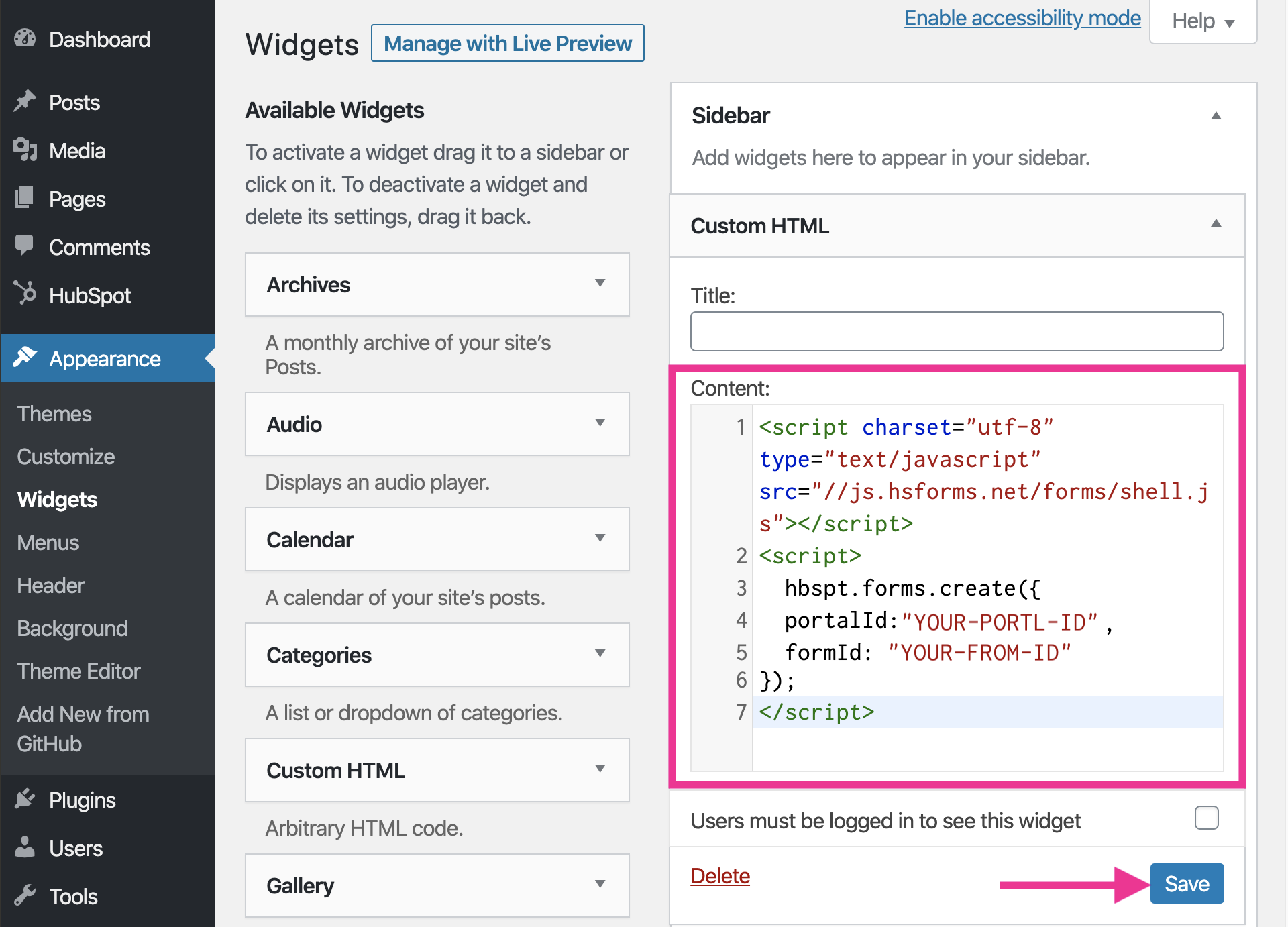Image resolution: width=1288 pixels, height=927 pixels.
Task: Click Enable accessibility mode link
Action: coord(1022,18)
